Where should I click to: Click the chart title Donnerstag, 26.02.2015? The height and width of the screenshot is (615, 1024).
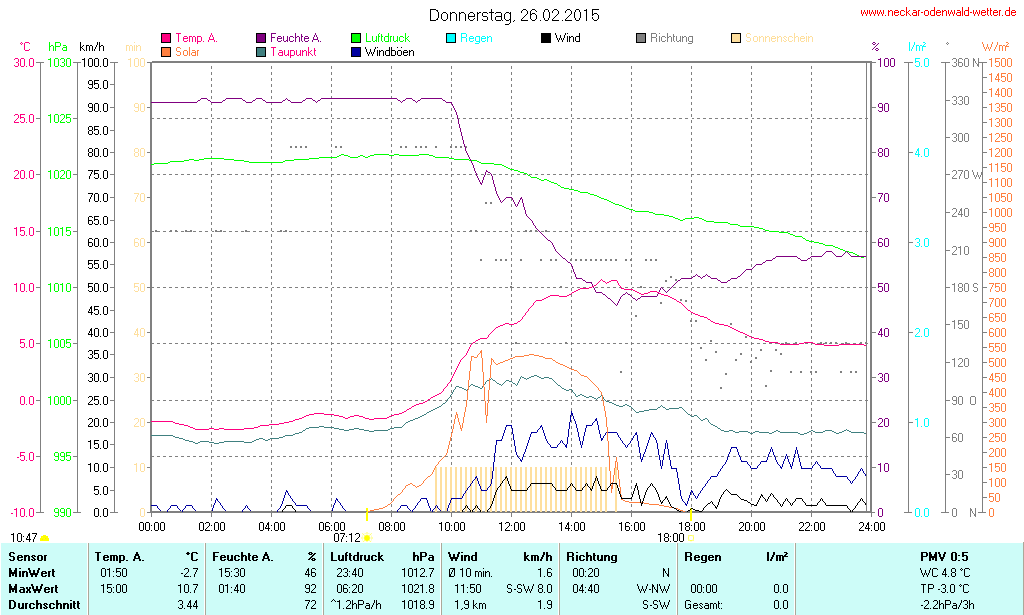[514, 15]
